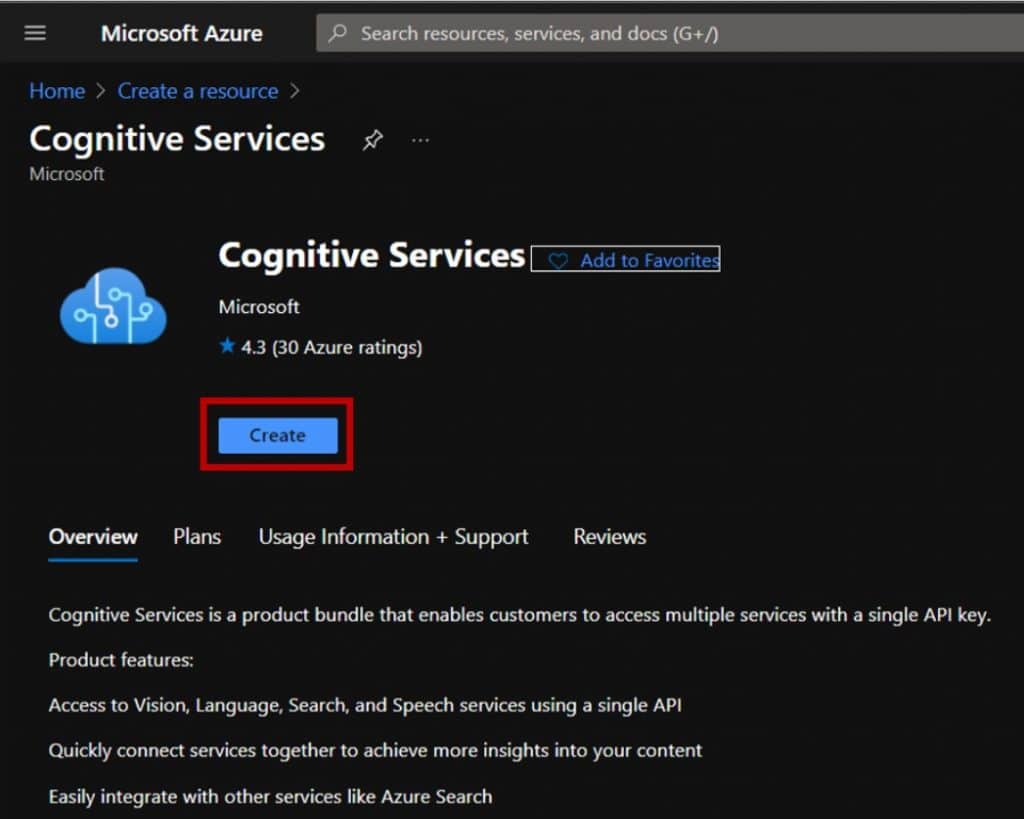Click the Microsoft Azure home logo
The width and height of the screenshot is (1024, 819).
181,33
